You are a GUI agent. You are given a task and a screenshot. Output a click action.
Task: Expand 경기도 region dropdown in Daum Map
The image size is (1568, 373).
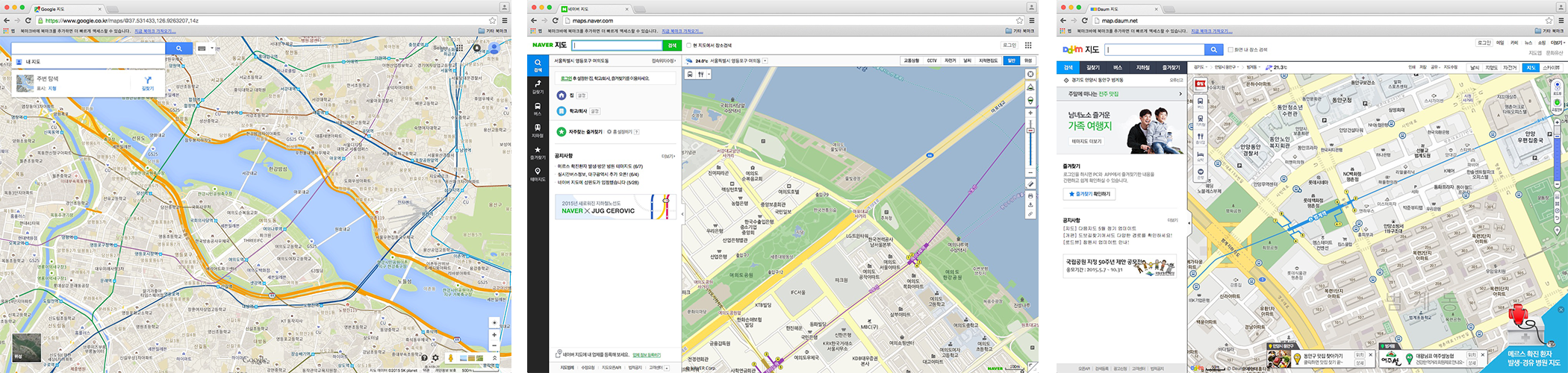[1200, 67]
